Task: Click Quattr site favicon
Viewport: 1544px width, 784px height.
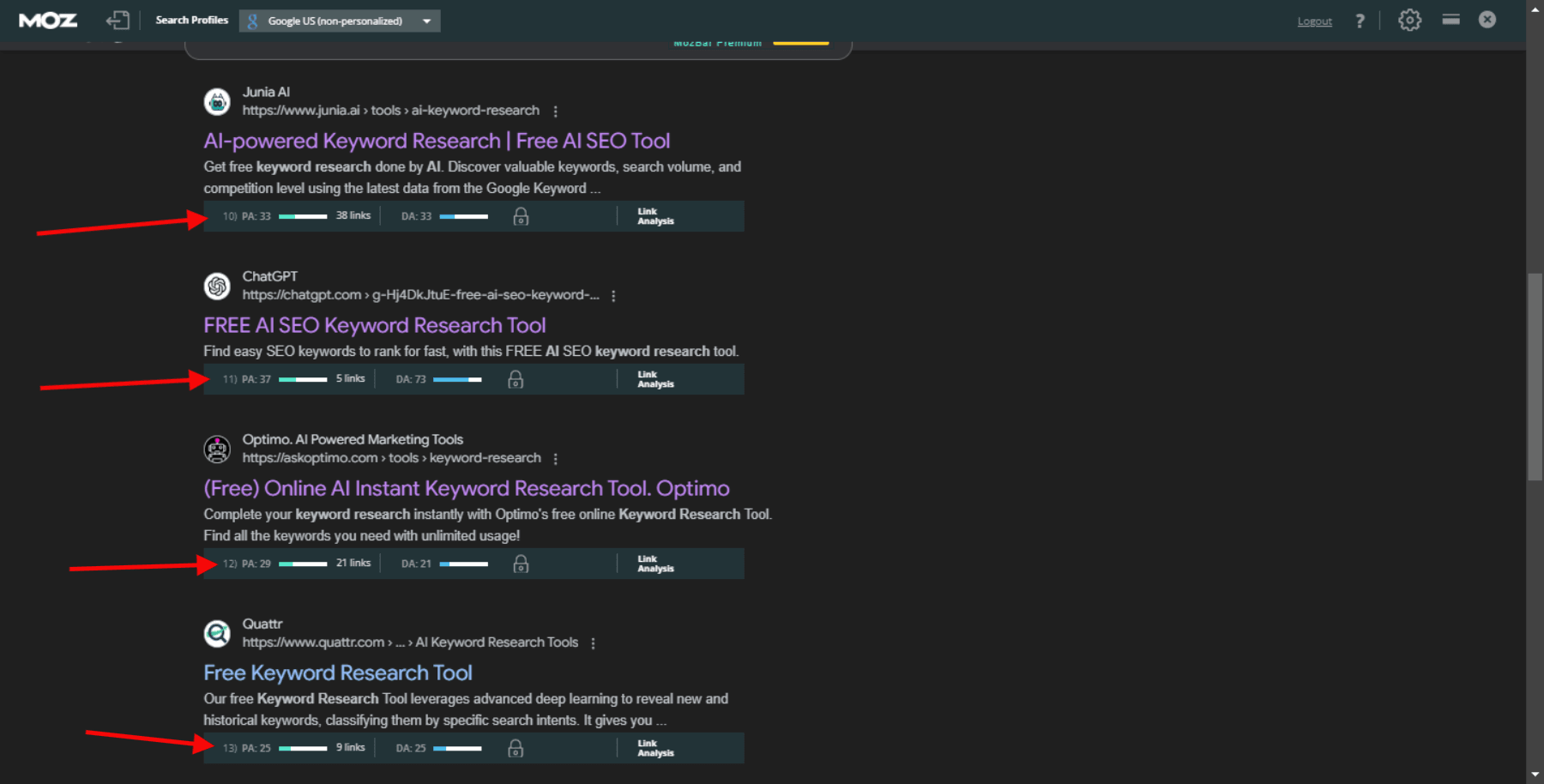Action: coord(217,633)
